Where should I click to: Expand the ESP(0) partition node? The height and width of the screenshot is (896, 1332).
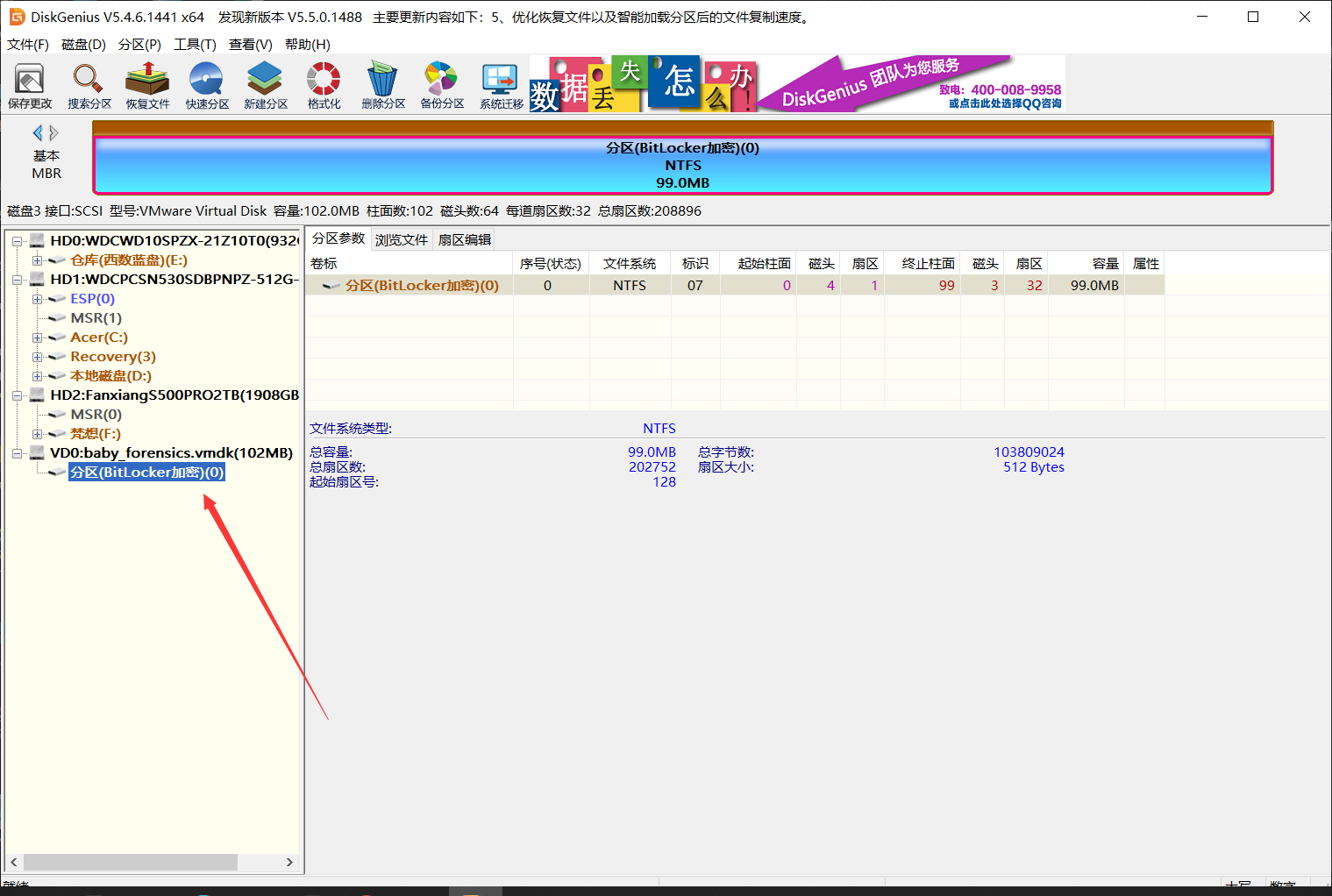click(37, 299)
